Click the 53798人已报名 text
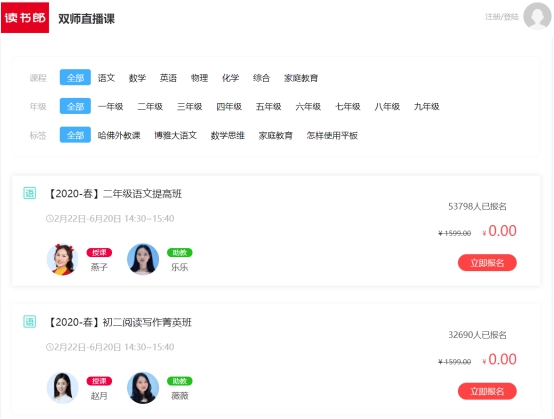Screen dimensions: 554x419 tap(477, 206)
